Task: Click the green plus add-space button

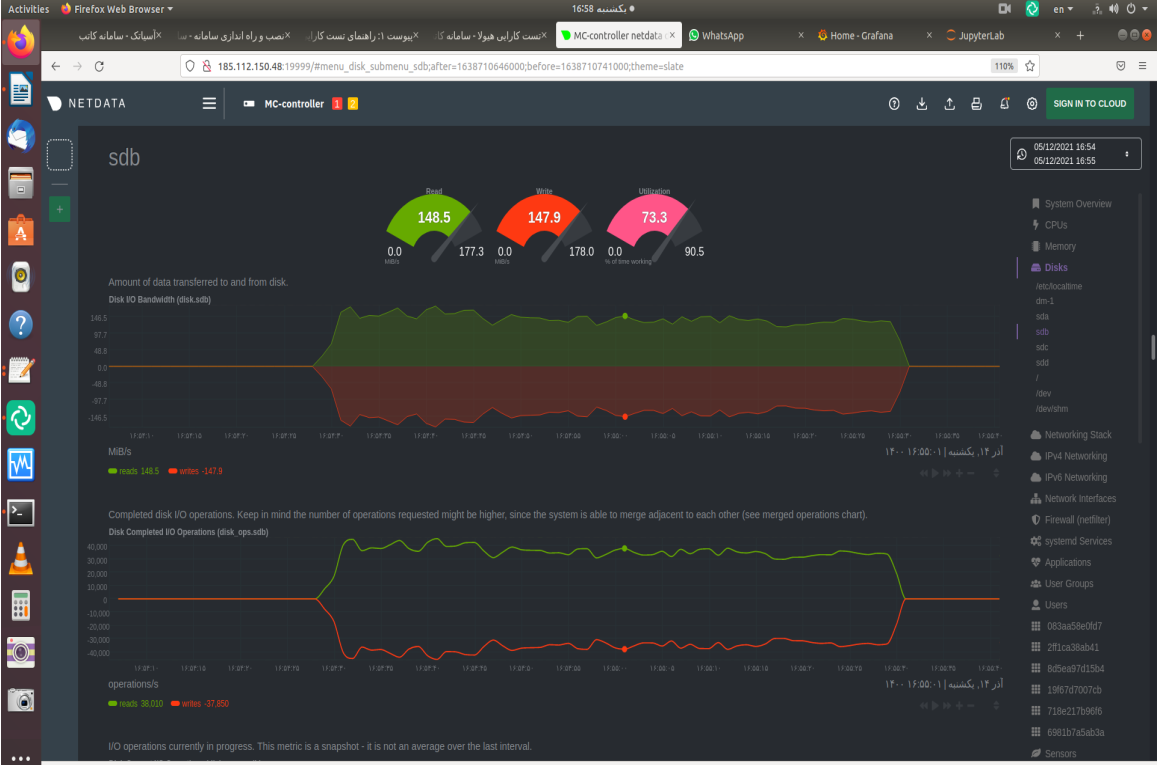Action: pos(60,209)
